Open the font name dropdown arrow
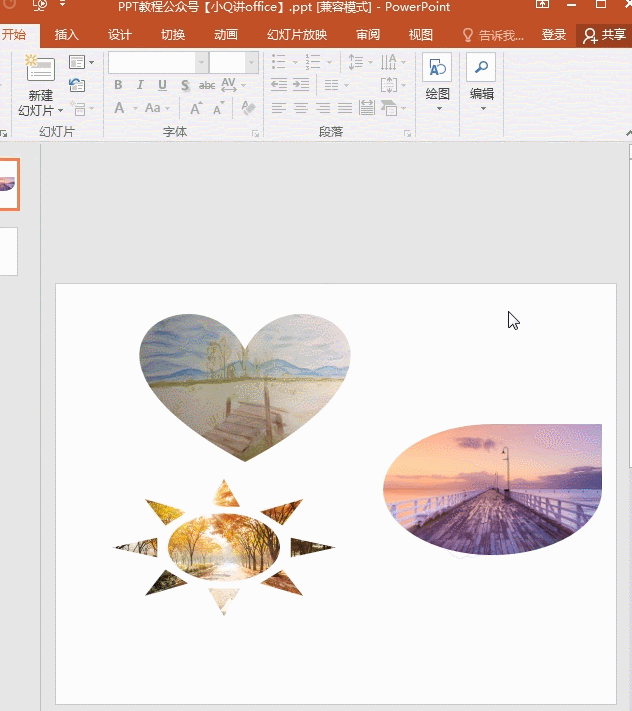 click(202, 63)
